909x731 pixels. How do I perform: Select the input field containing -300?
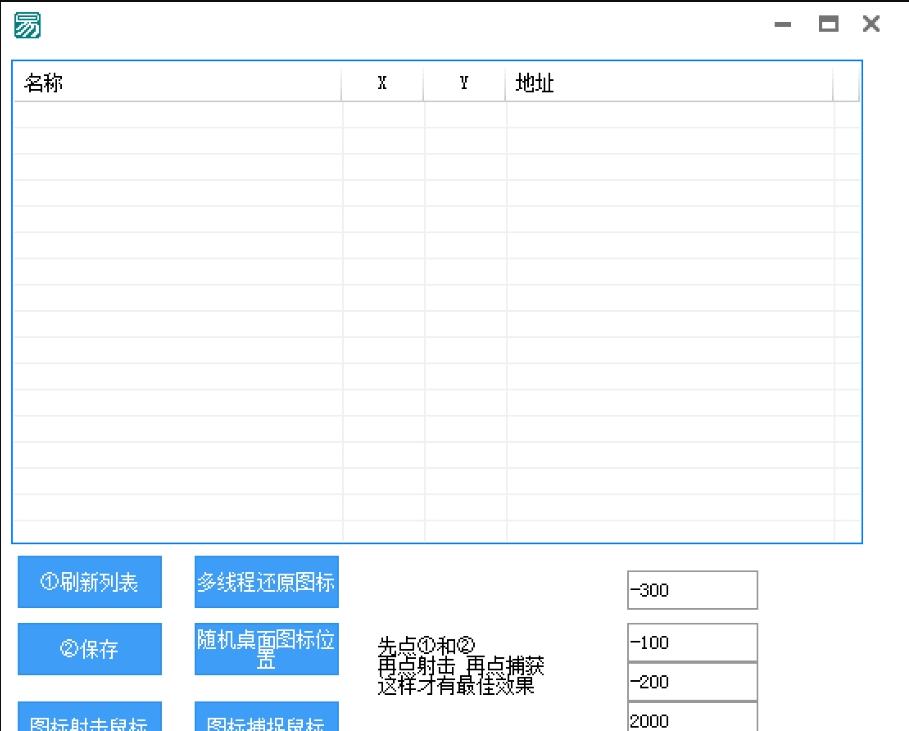pos(691,590)
